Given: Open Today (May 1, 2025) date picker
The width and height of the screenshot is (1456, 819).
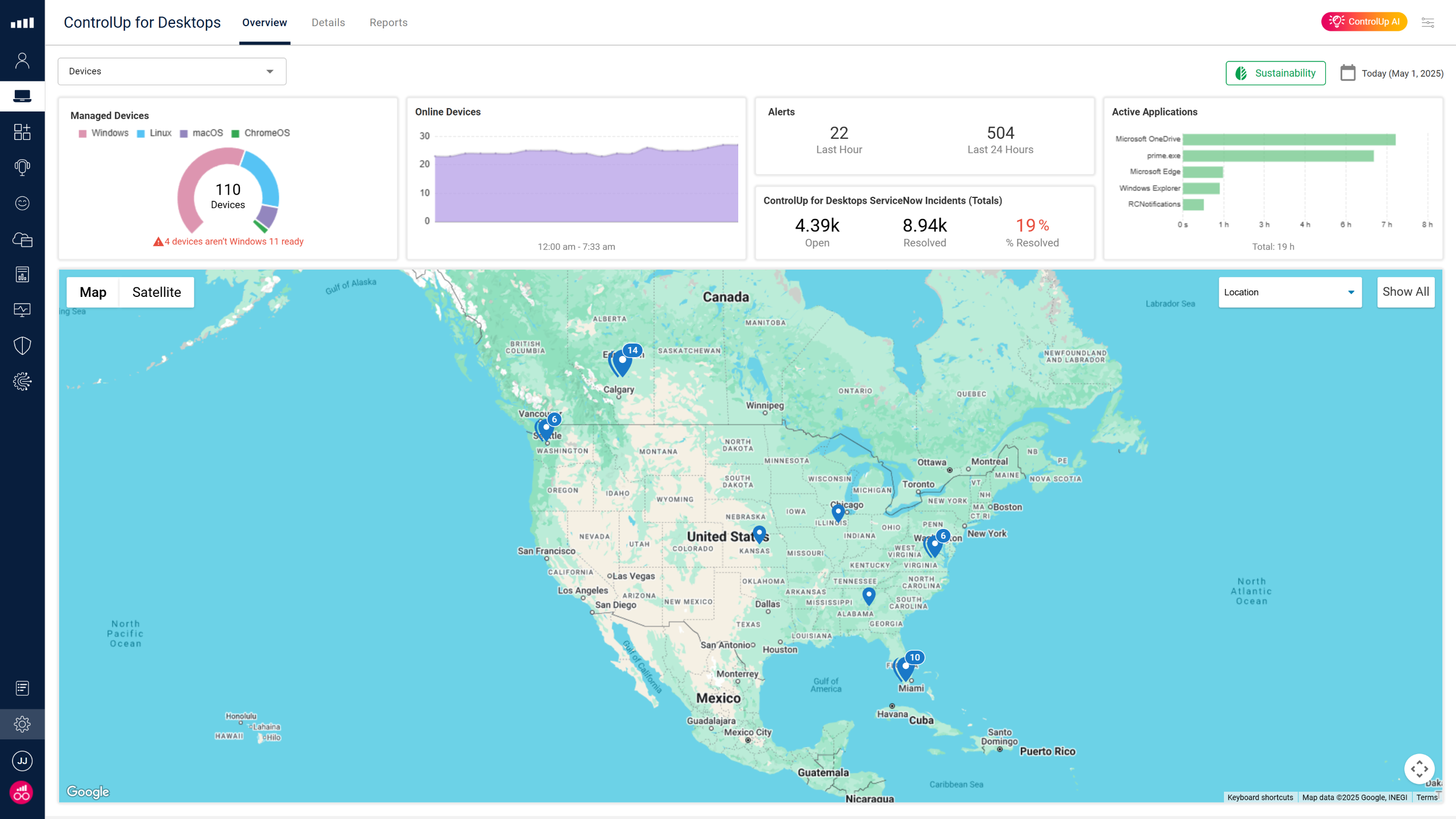Looking at the screenshot, I should pyautogui.click(x=1402, y=73).
